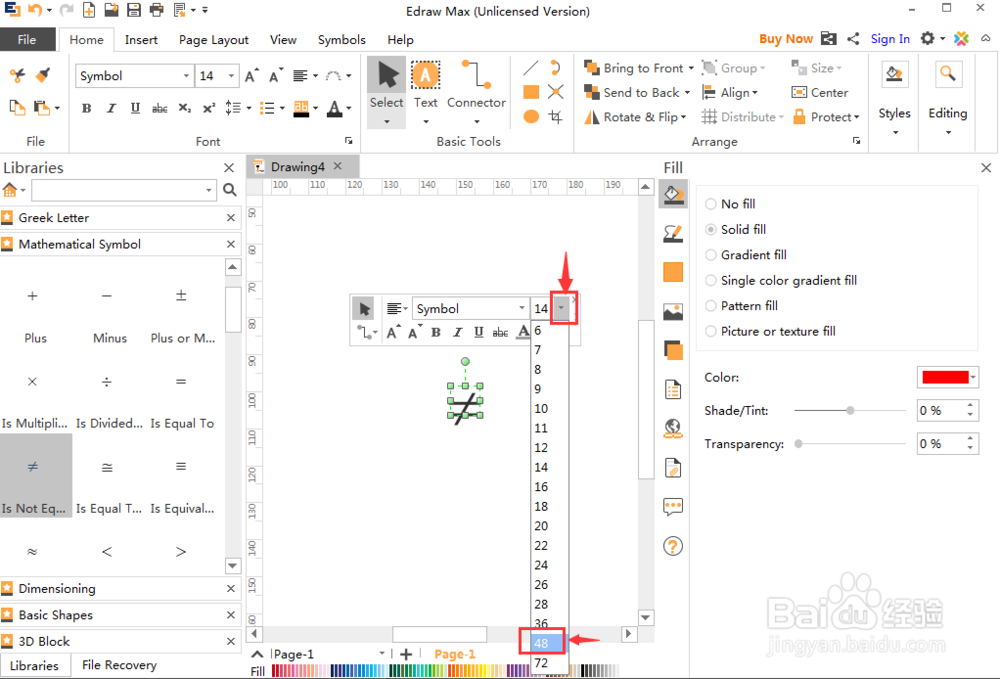The image size is (1000, 679).
Task: Choose font size 48 from the list
Action: click(x=542, y=643)
